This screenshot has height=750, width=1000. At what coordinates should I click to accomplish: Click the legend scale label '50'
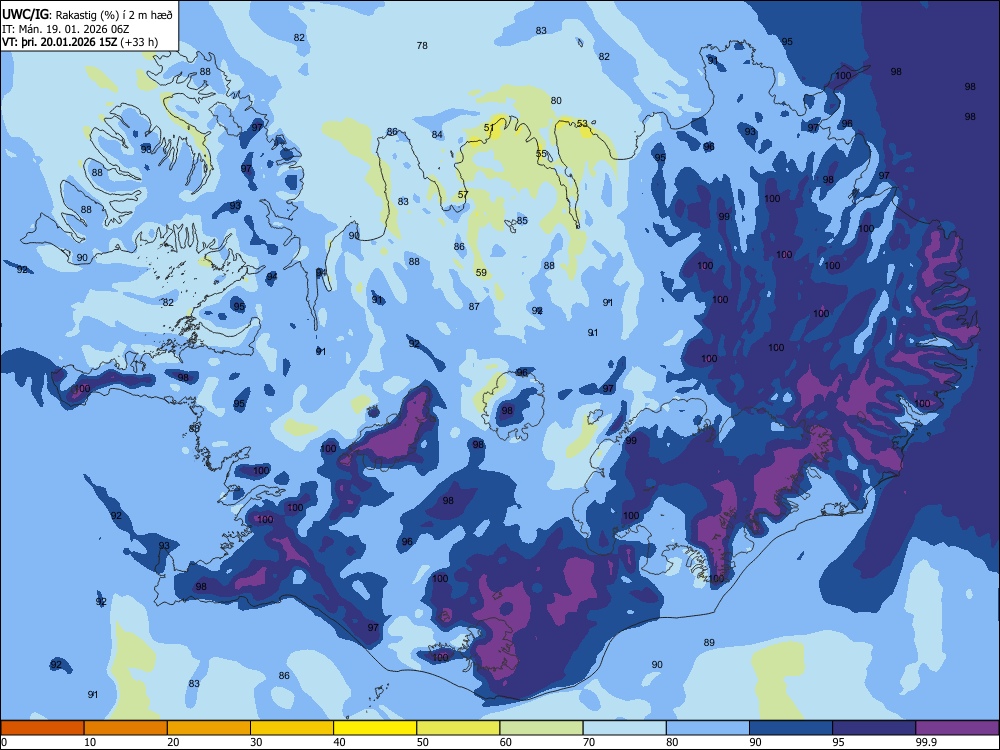coord(423,742)
